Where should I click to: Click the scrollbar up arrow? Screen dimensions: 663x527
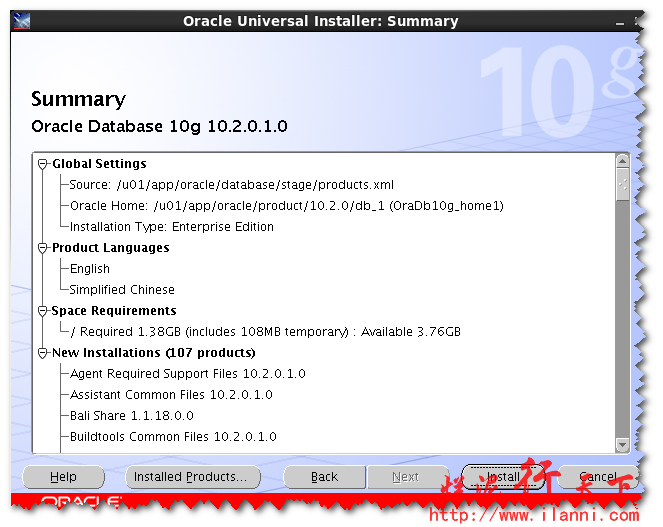click(623, 160)
